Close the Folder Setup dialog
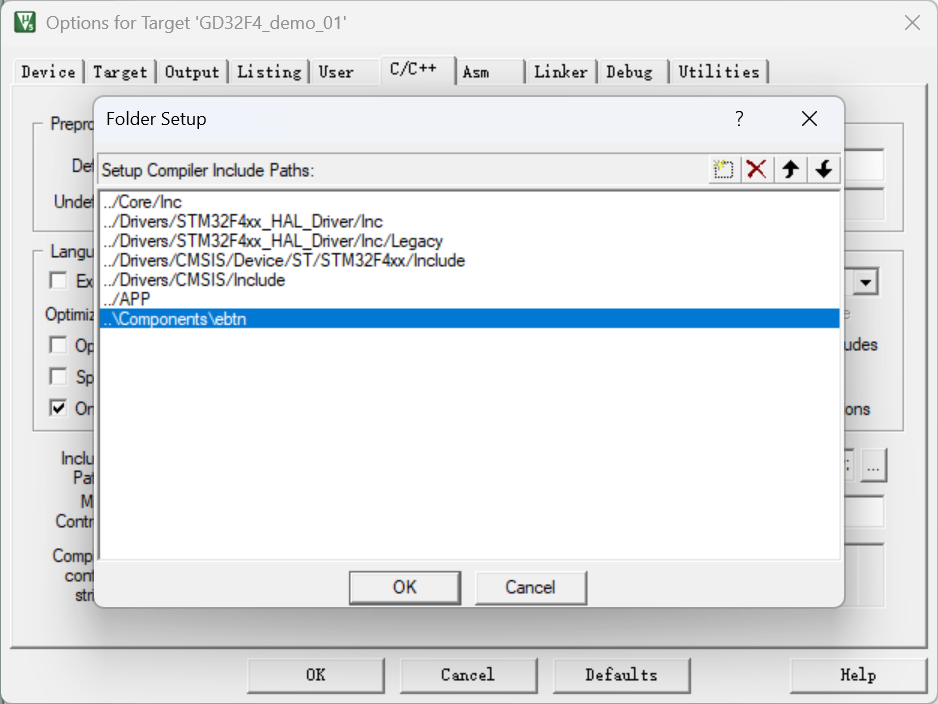 [x=809, y=118]
